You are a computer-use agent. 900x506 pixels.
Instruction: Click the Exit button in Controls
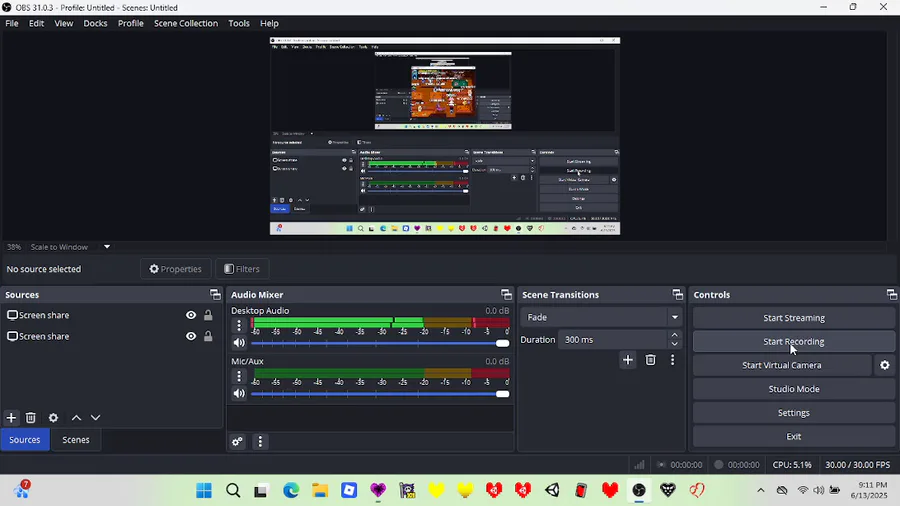(x=794, y=437)
